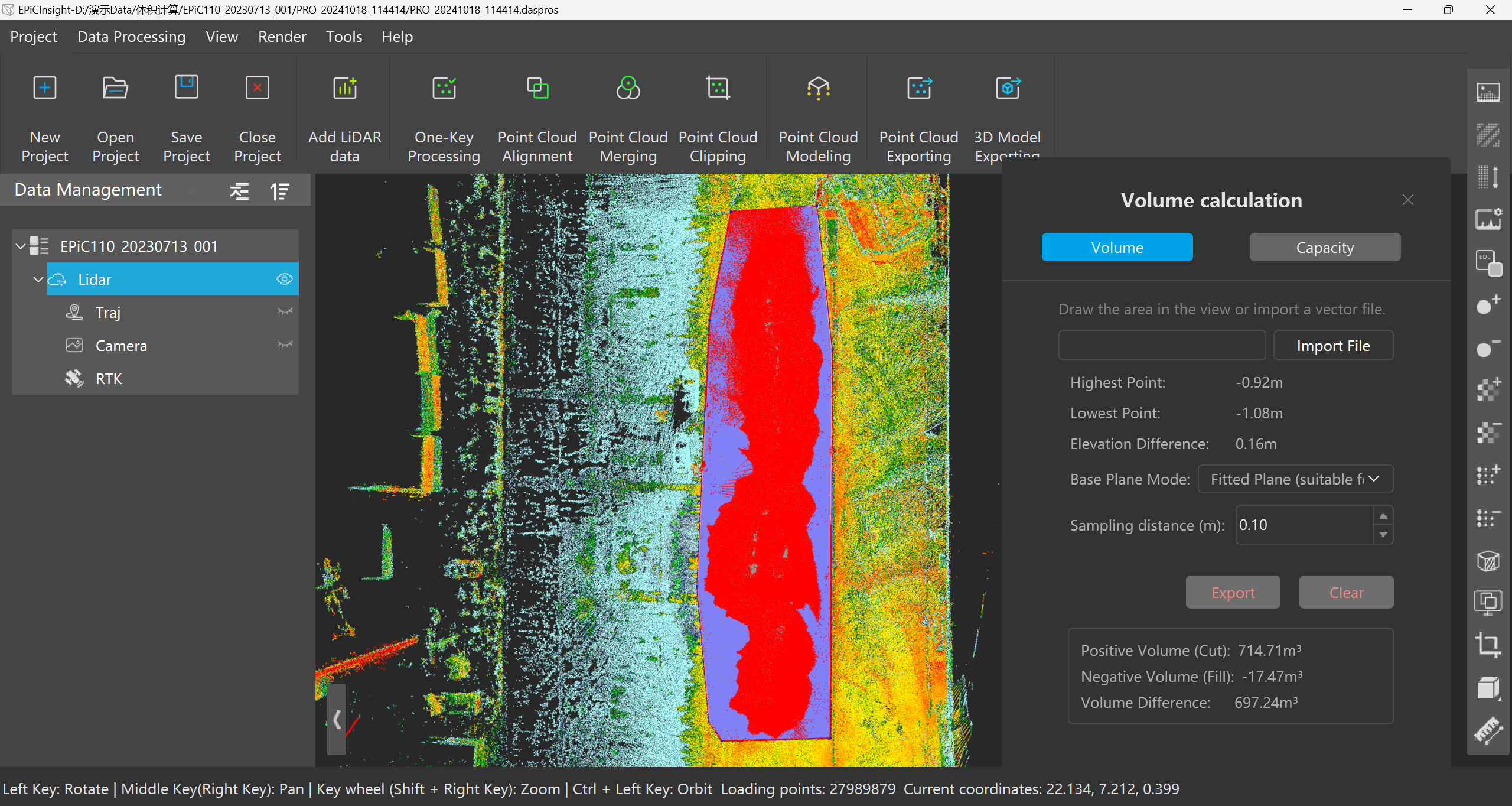Viewport: 1512px width, 806px height.
Task: Click Add LiDAR data icon
Action: coord(345,89)
